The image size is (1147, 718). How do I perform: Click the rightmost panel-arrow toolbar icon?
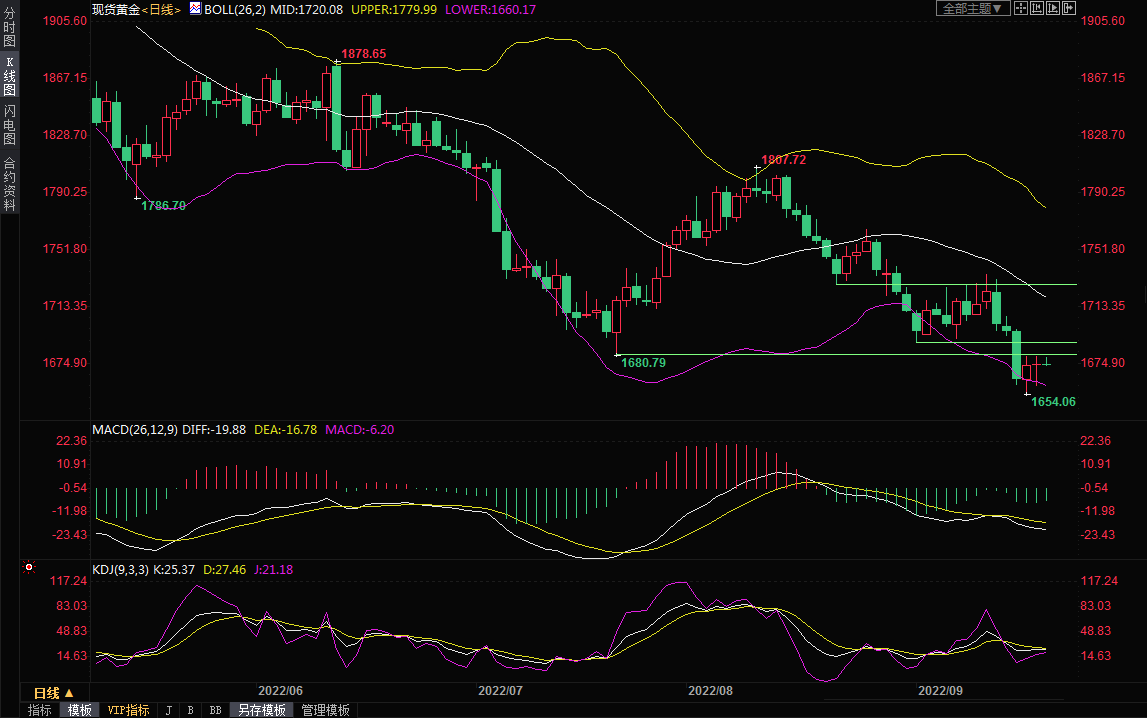click(1069, 8)
